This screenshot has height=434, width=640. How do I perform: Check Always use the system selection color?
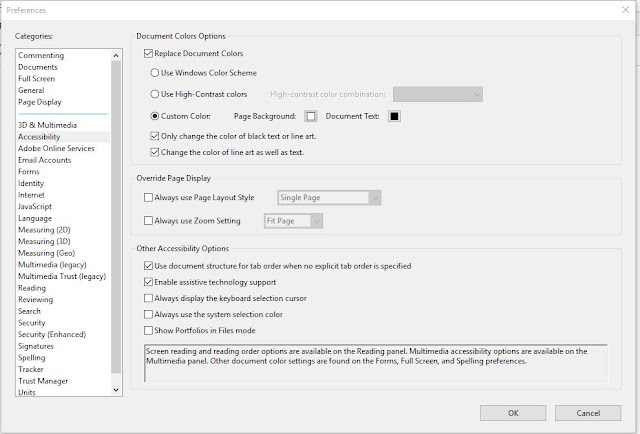149,314
